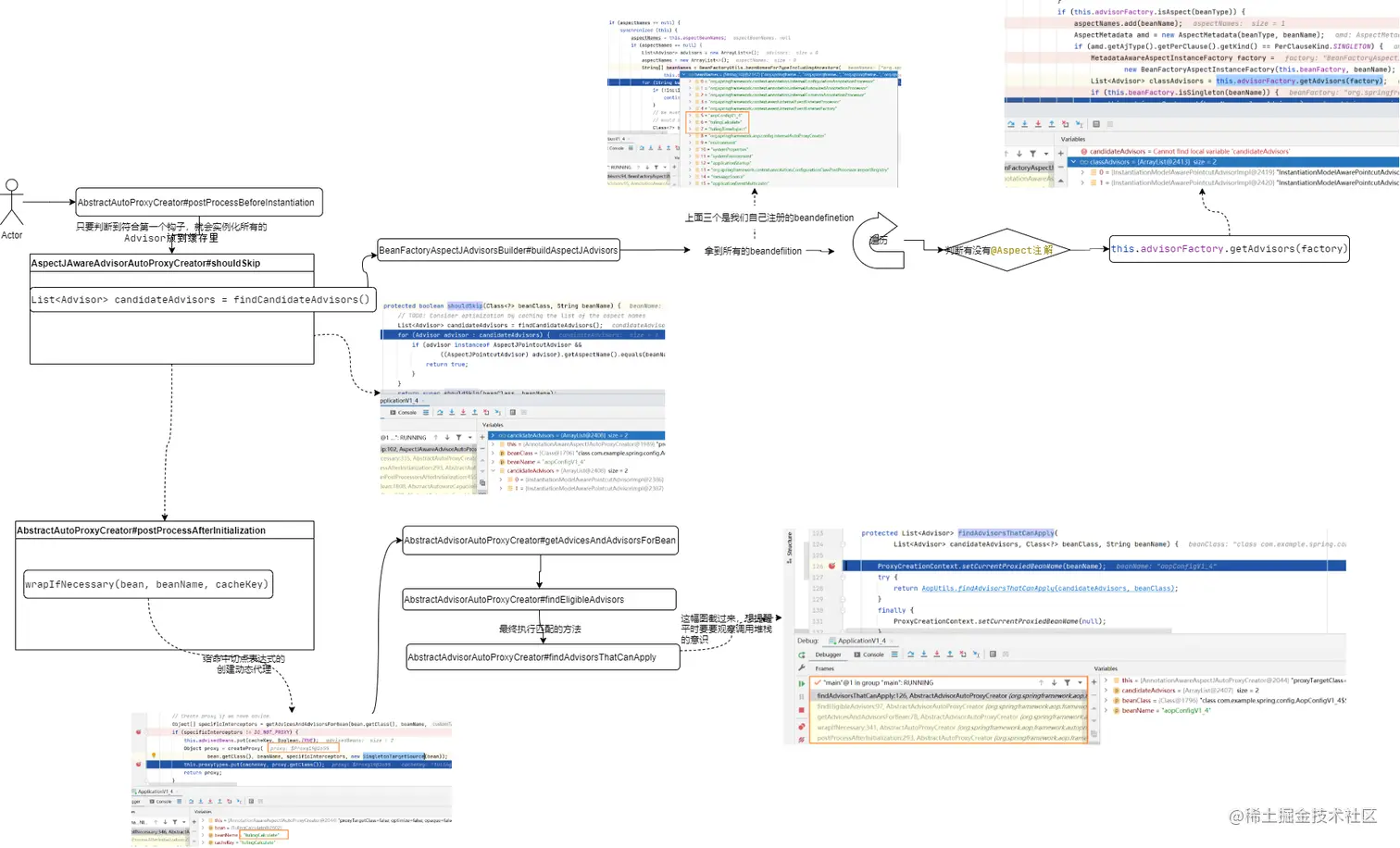Collapse the classAdvisors ArrayList@2413 node
The height and width of the screenshot is (848, 1400).
click(1073, 162)
